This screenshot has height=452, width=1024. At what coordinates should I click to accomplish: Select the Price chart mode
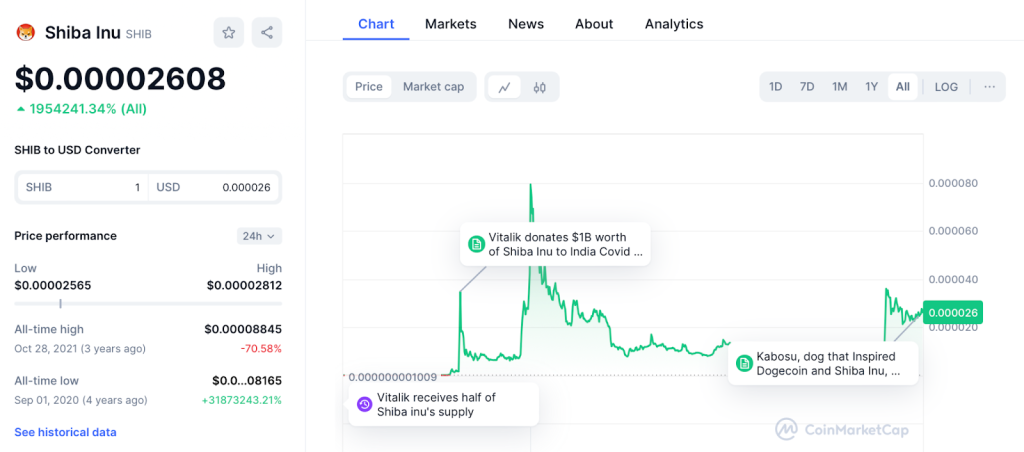(x=369, y=87)
